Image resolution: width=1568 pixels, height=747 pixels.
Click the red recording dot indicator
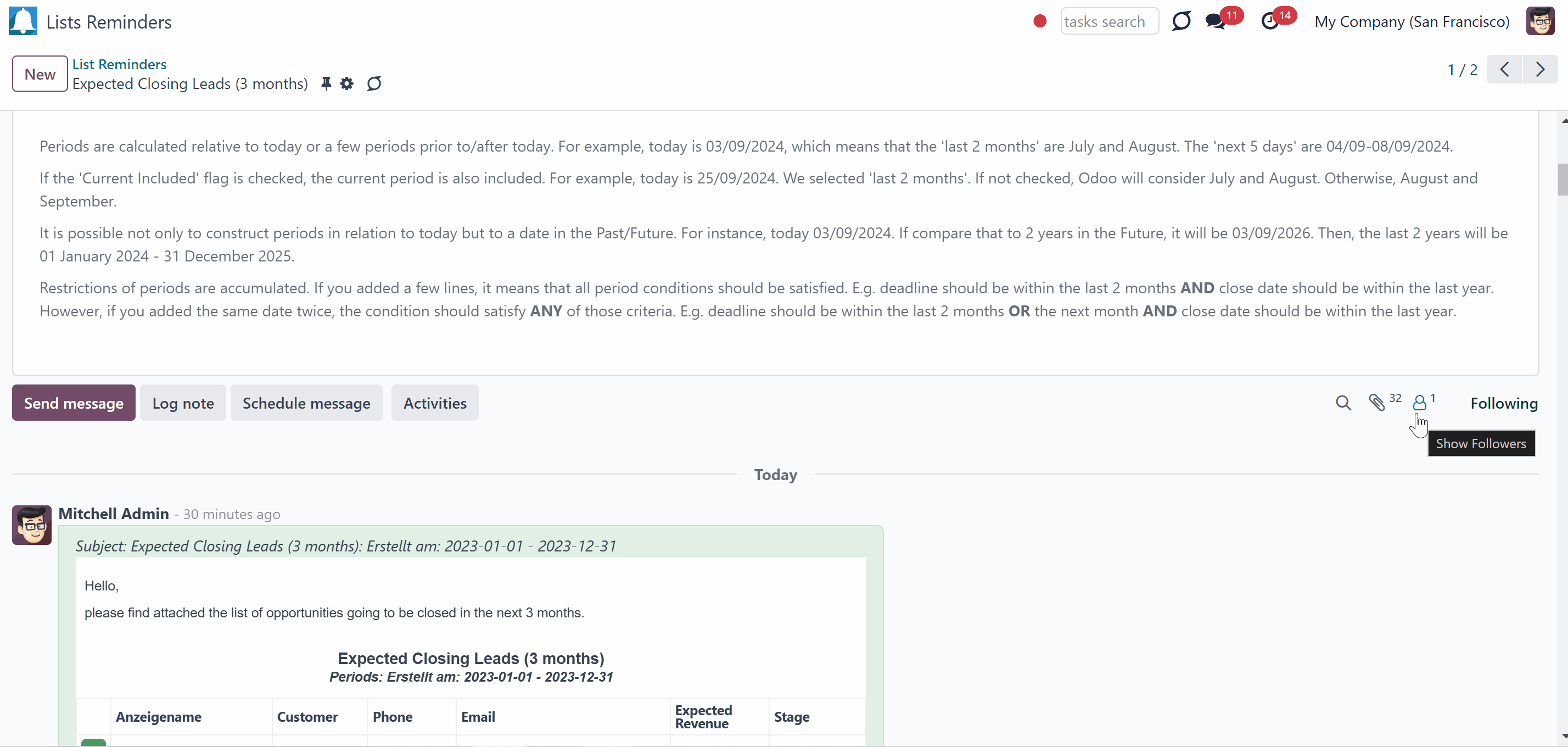pos(1040,21)
